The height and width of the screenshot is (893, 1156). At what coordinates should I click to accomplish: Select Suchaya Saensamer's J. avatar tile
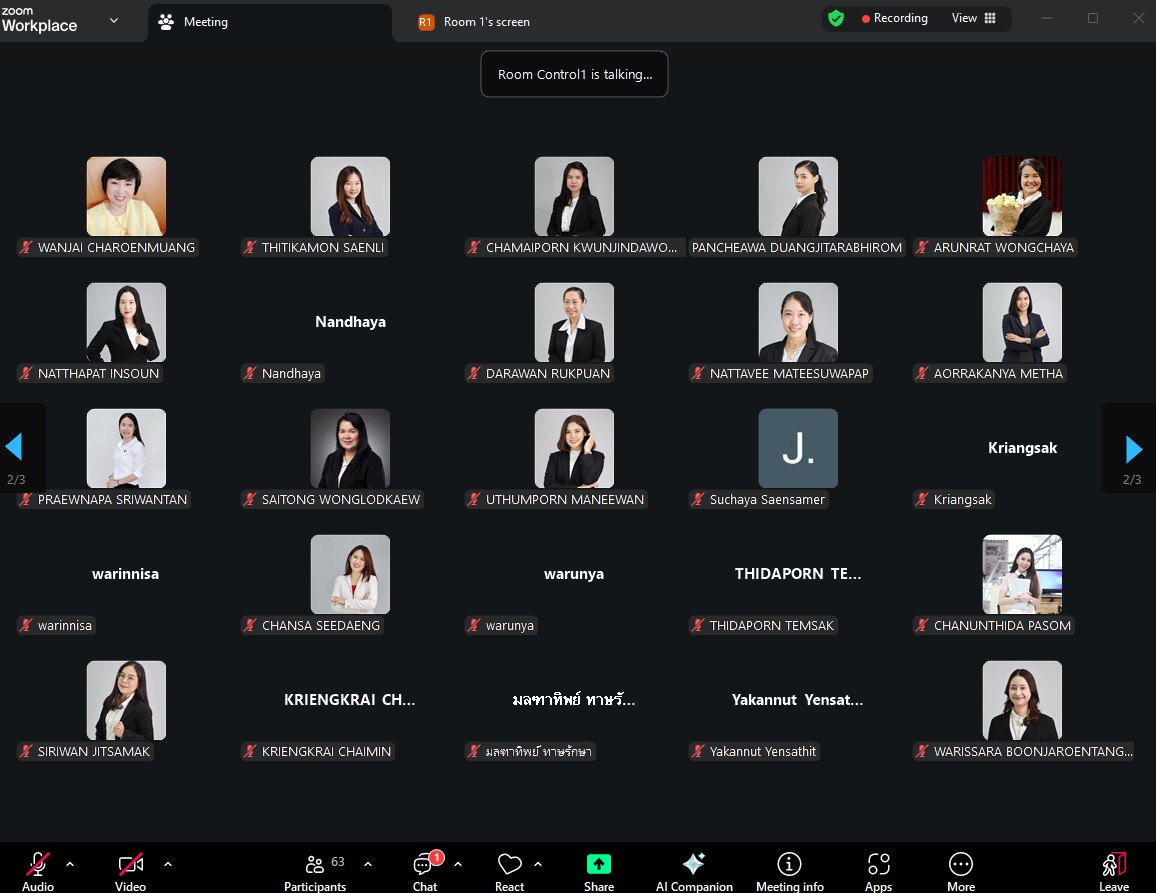[x=798, y=448]
